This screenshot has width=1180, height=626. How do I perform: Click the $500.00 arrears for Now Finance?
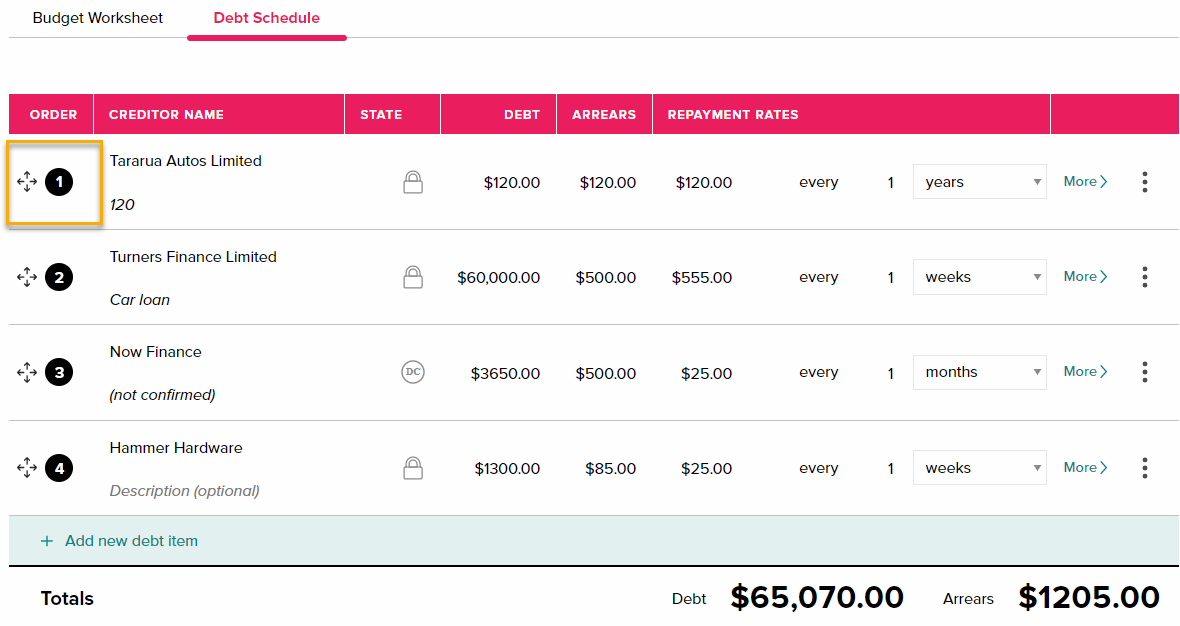coord(606,373)
